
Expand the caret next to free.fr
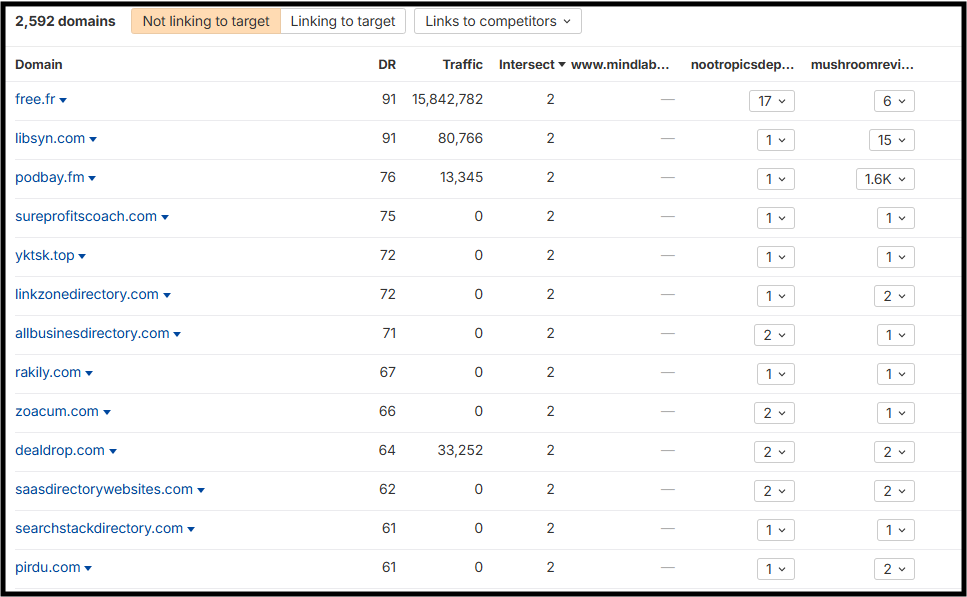[x=64, y=100]
